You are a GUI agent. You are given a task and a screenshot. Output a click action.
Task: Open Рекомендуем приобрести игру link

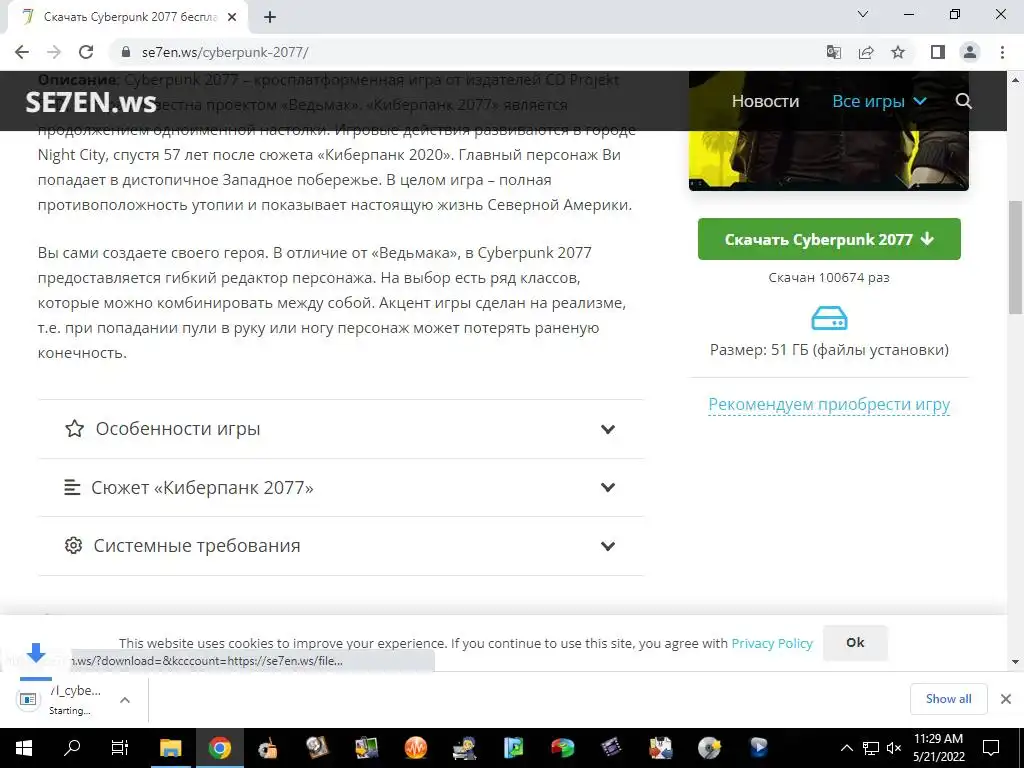click(829, 405)
